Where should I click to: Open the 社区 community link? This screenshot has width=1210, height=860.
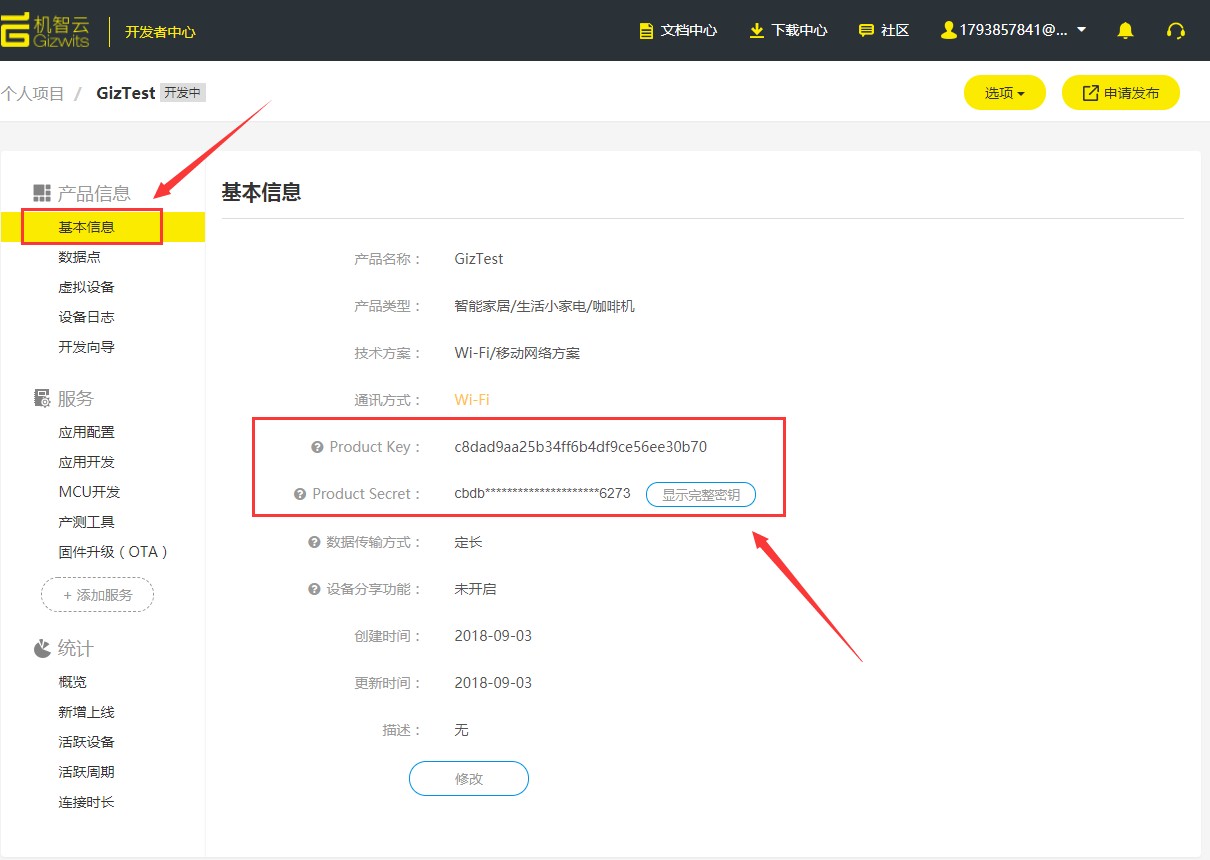tap(884, 30)
